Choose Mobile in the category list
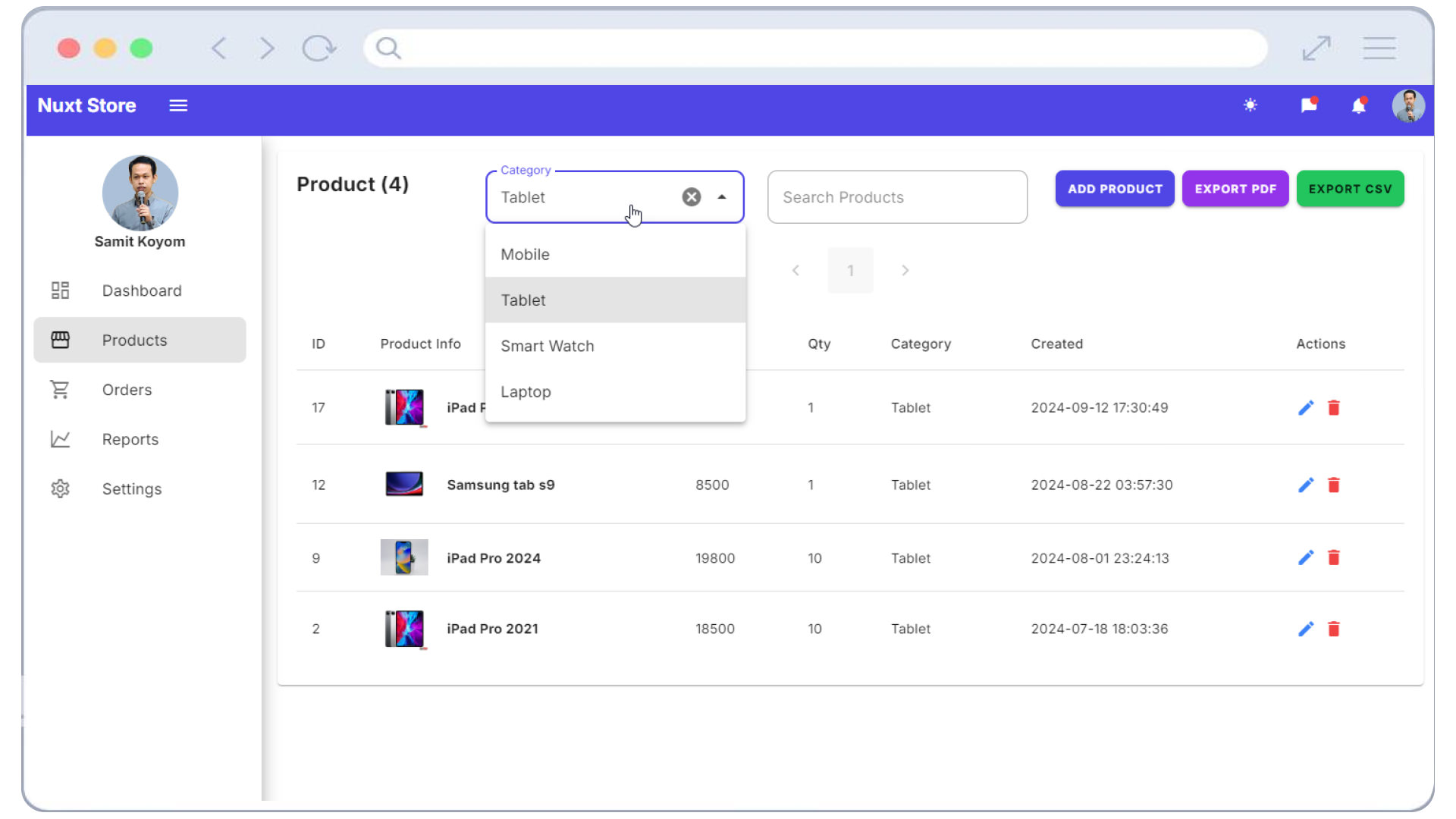Screen dimensions: 1456x819 click(615, 255)
